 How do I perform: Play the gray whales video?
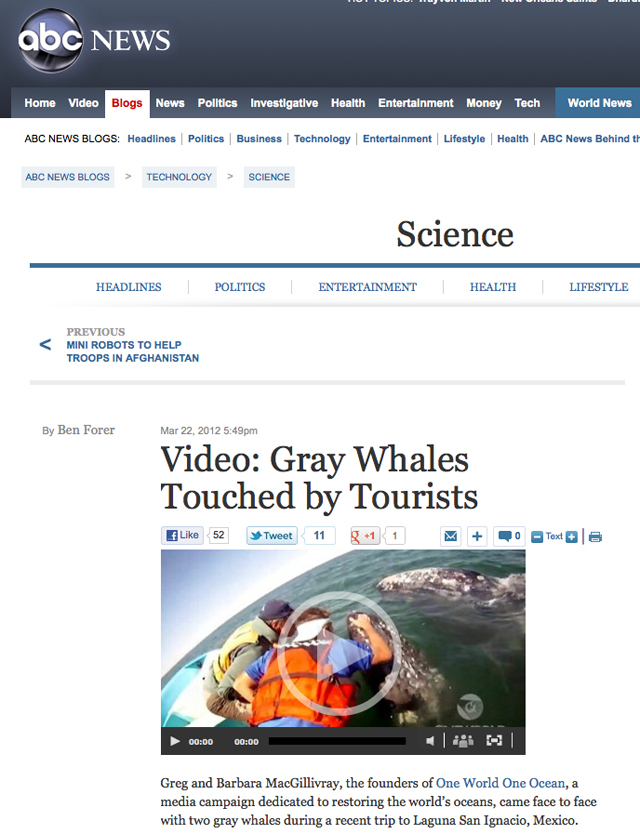339,653
